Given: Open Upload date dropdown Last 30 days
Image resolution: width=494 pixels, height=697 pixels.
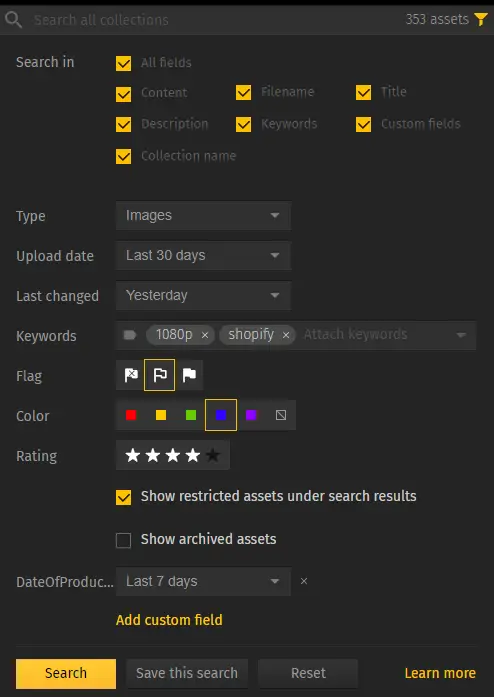Looking at the screenshot, I should point(203,256).
